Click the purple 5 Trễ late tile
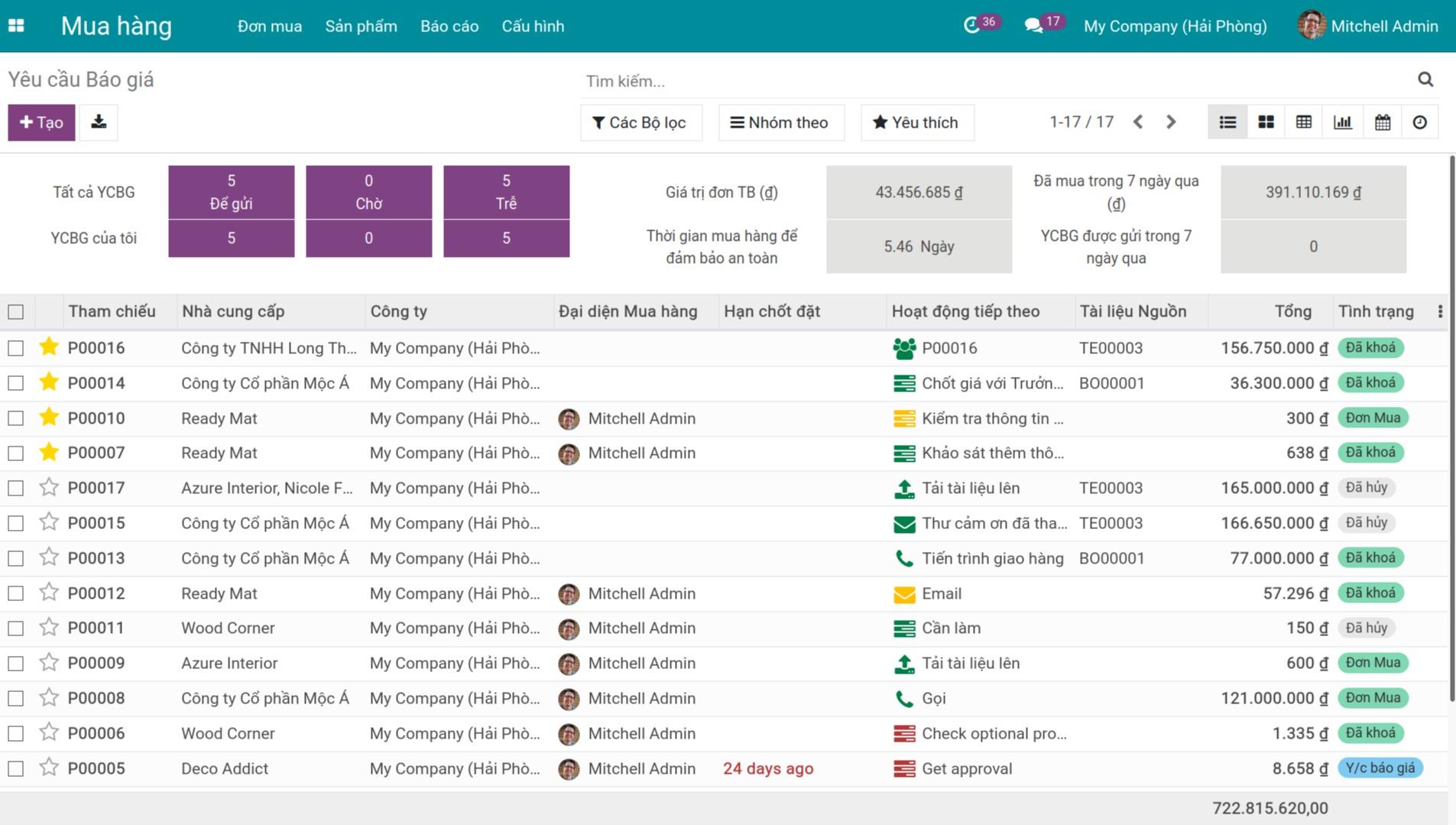The width and height of the screenshot is (1456, 825). tap(506, 192)
